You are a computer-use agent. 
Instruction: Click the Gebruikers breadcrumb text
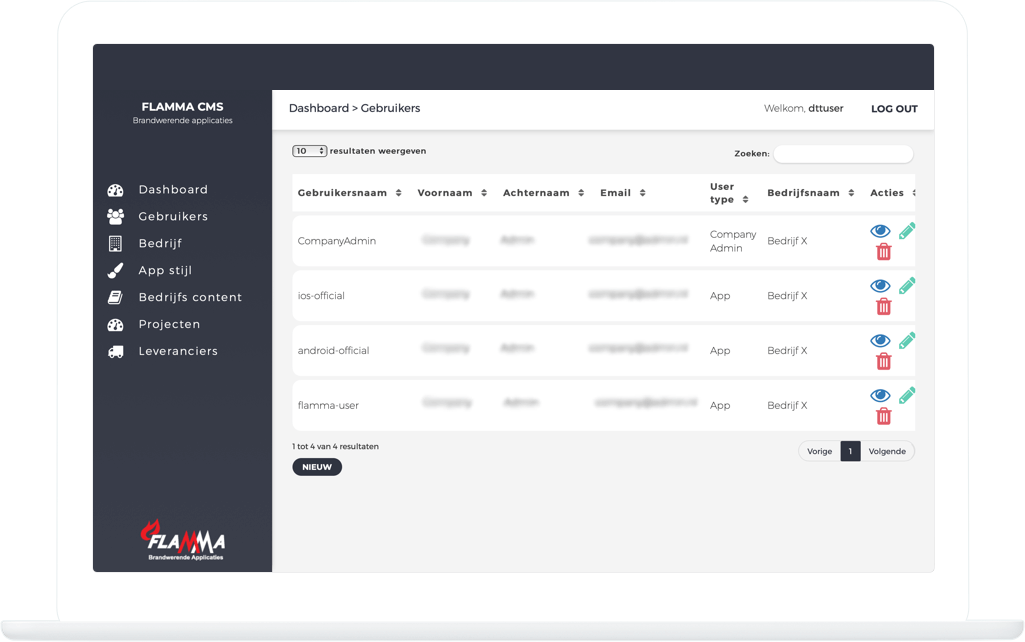[390, 109]
